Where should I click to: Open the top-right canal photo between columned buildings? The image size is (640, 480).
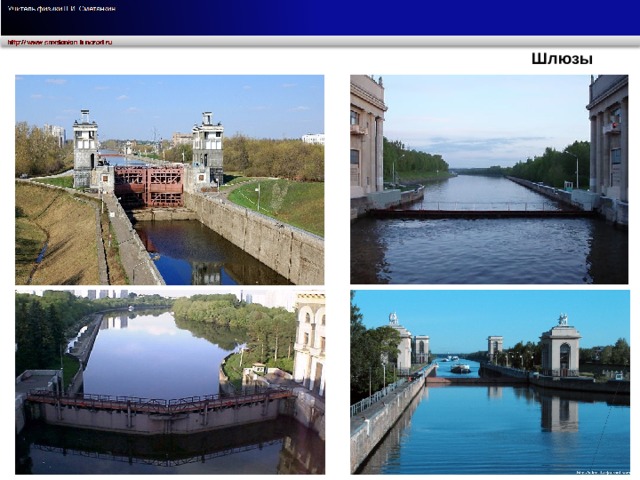tap(489, 179)
